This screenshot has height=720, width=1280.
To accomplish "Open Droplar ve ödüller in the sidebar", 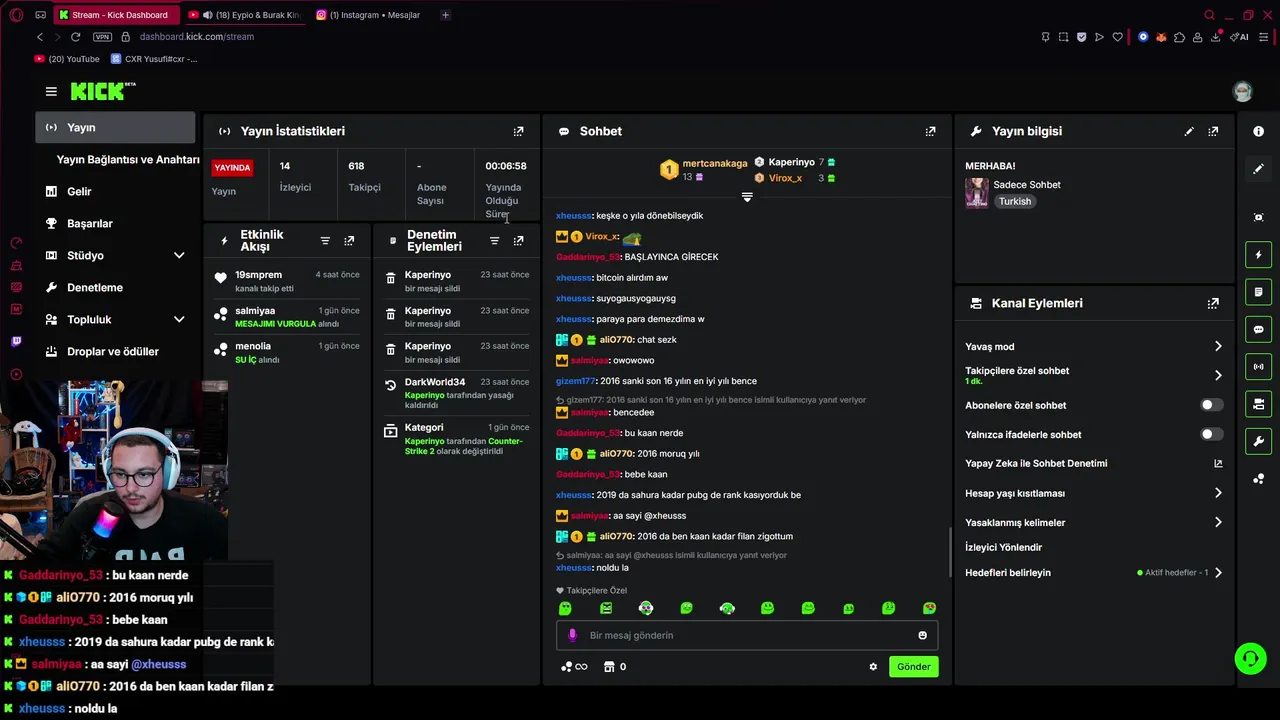I will [x=115, y=351].
